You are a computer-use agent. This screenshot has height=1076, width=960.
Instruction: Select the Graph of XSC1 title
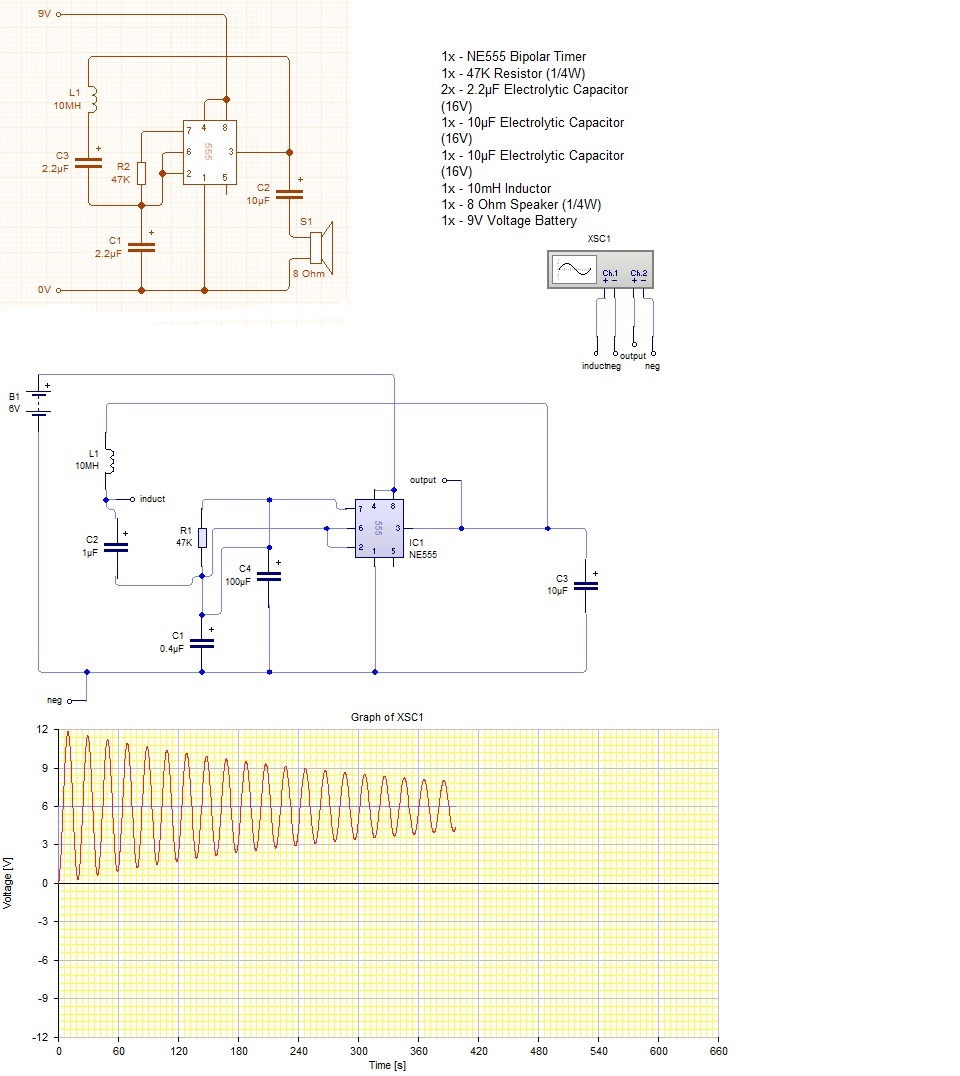point(387,717)
